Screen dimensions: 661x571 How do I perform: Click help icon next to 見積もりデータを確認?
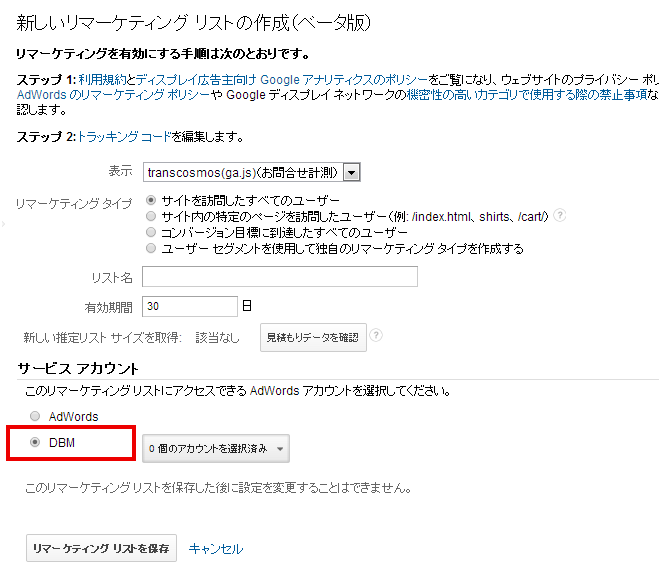click(375, 336)
